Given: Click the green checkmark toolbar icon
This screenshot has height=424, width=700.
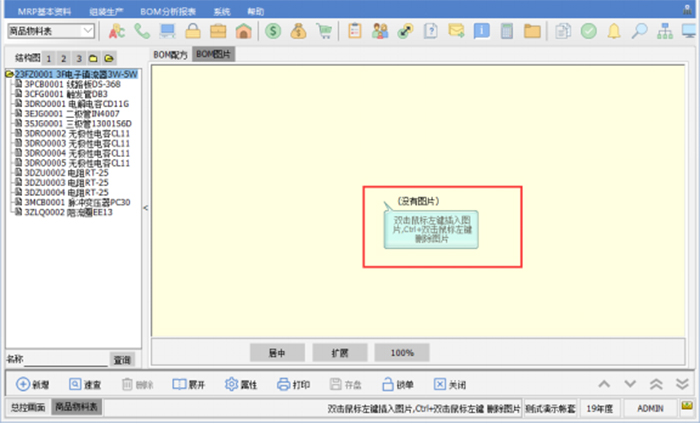Looking at the screenshot, I should tap(587, 31).
